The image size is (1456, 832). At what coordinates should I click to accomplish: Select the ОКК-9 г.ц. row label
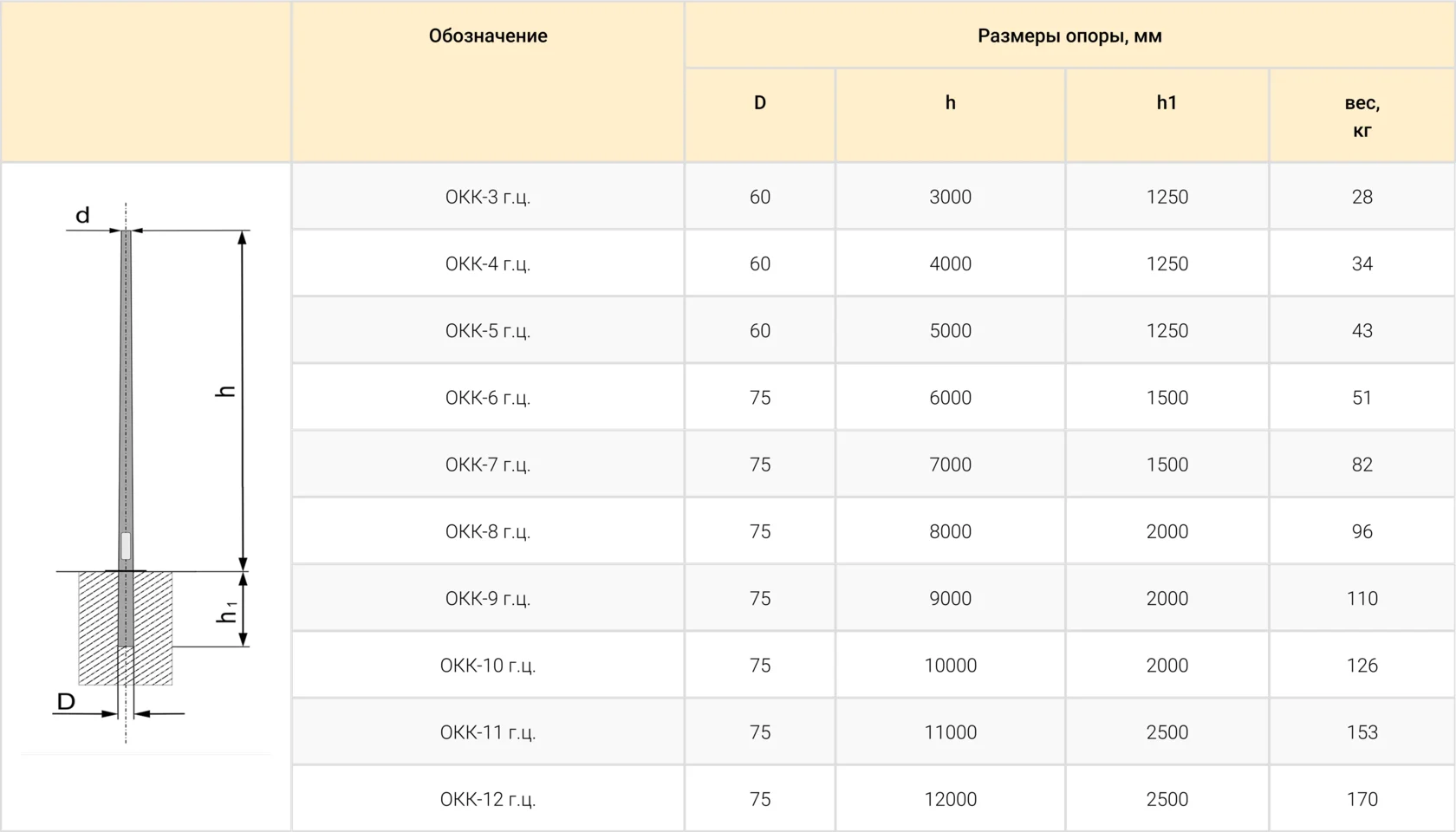[x=488, y=598]
